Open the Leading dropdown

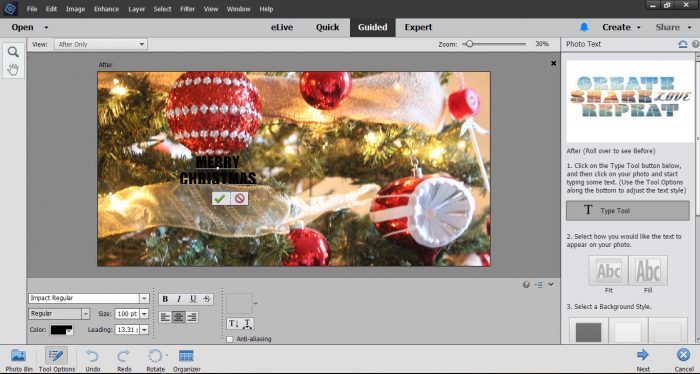point(144,330)
